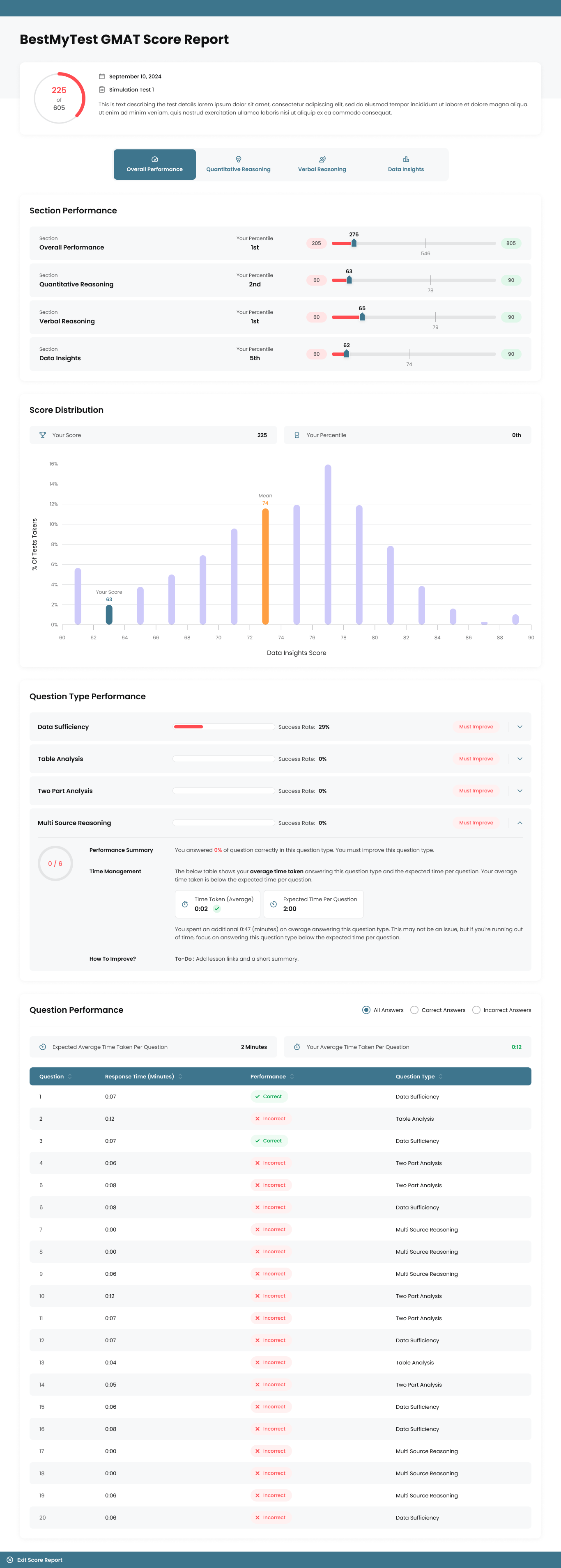Switch to Data Insights tab
Viewport: 561px width, 1568px height.
tap(406, 164)
